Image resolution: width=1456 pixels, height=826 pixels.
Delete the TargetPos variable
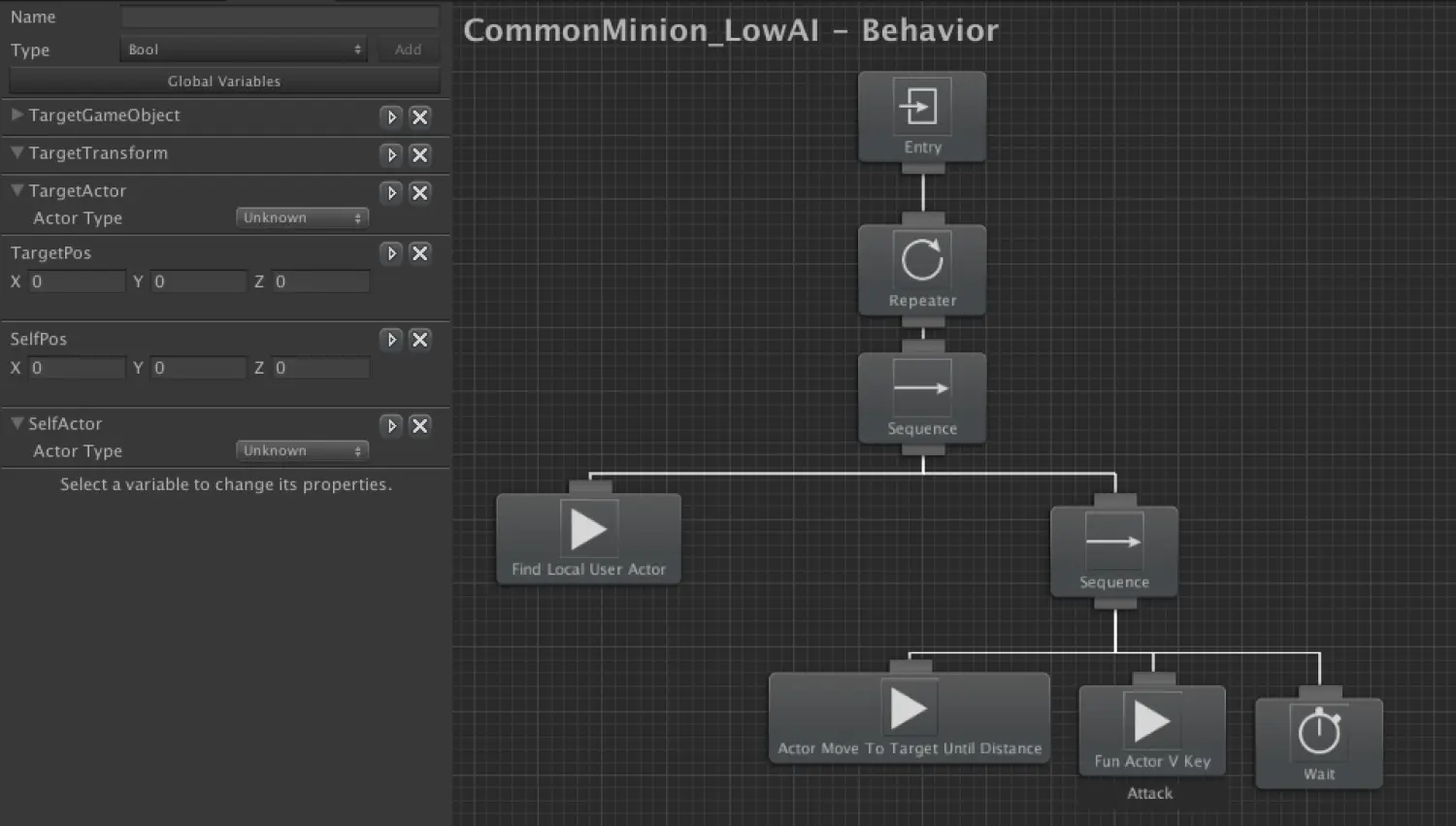pyautogui.click(x=420, y=253)
